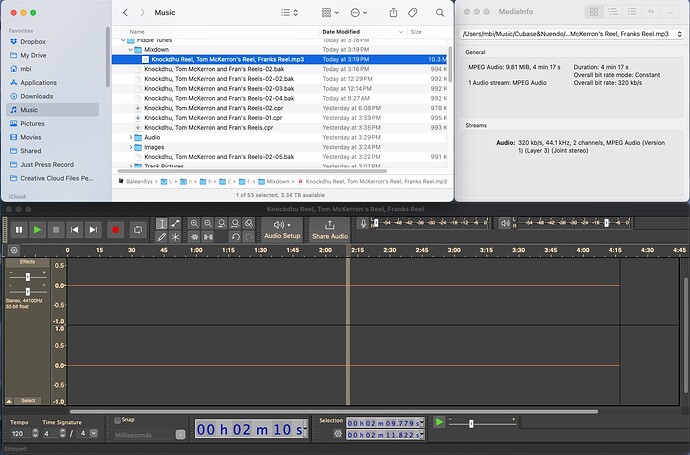Click the Finder Share icon

pyautogui.click(x=393, y=13)
